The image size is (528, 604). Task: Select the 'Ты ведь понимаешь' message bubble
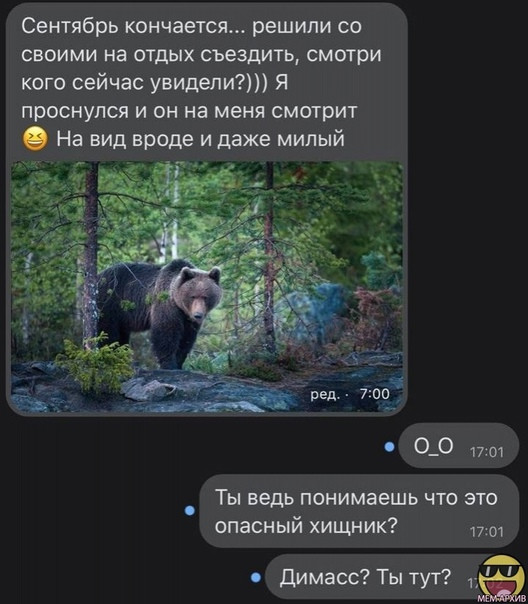click(359, 511)
